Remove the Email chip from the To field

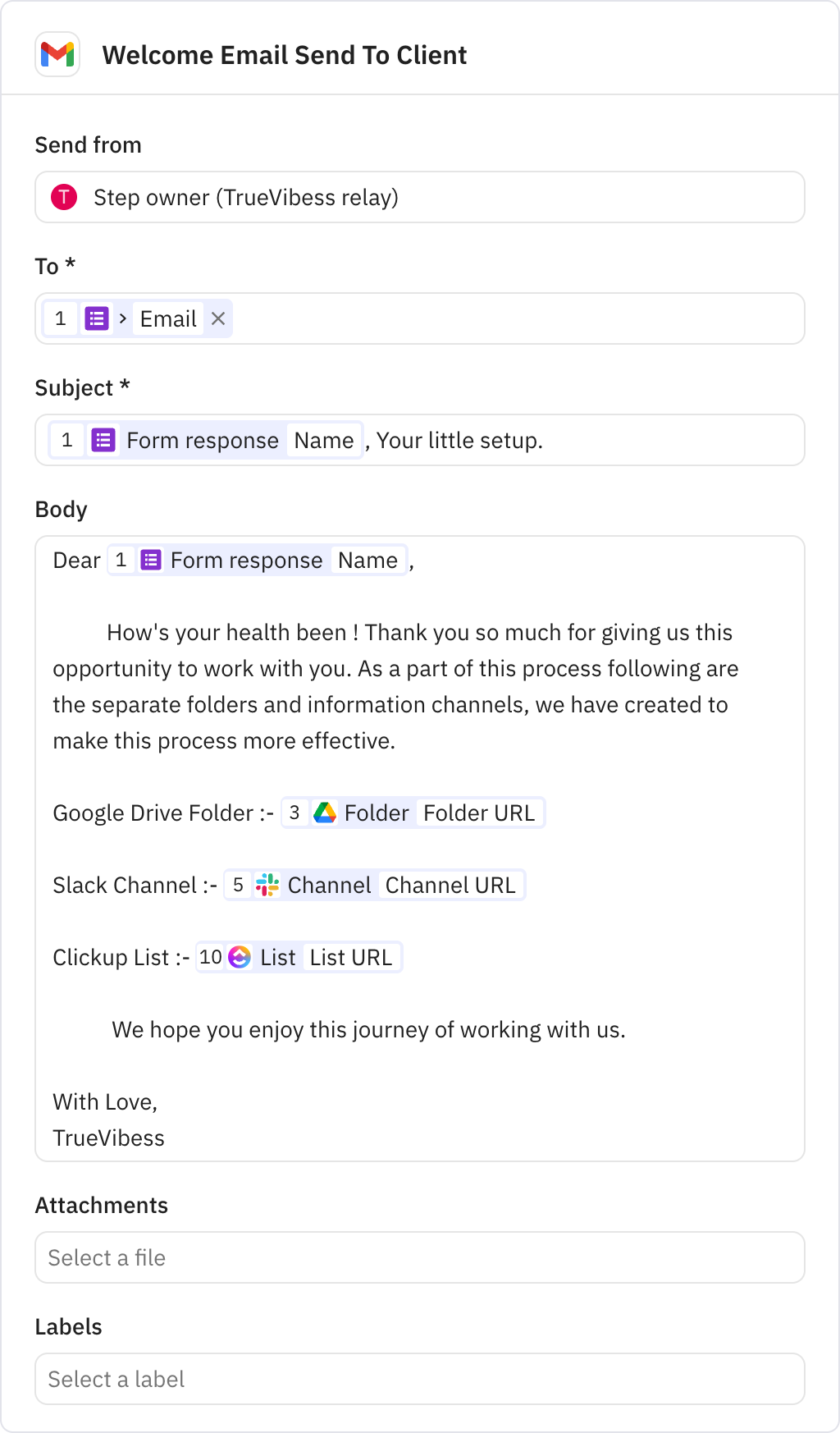pyautogui.click(x=217, y=318)
